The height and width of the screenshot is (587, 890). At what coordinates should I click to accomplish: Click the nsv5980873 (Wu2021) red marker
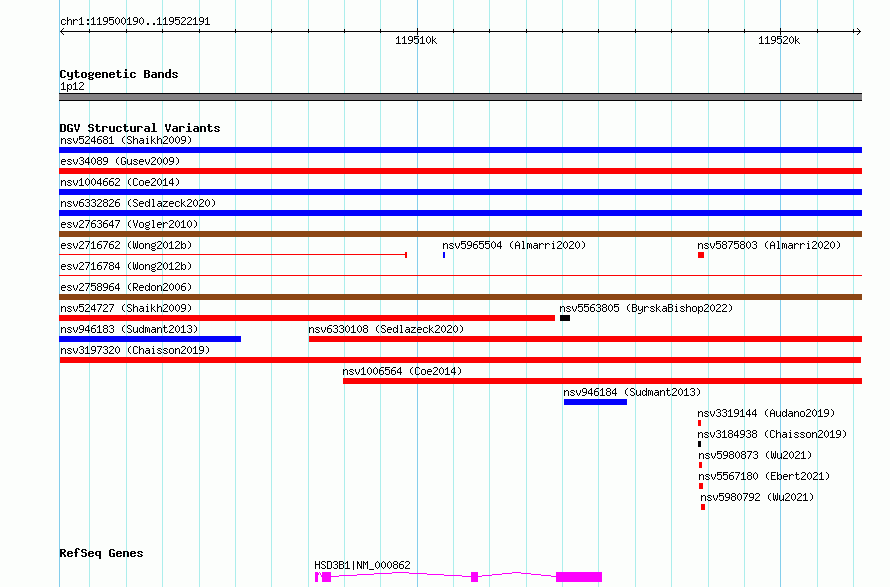700,465
